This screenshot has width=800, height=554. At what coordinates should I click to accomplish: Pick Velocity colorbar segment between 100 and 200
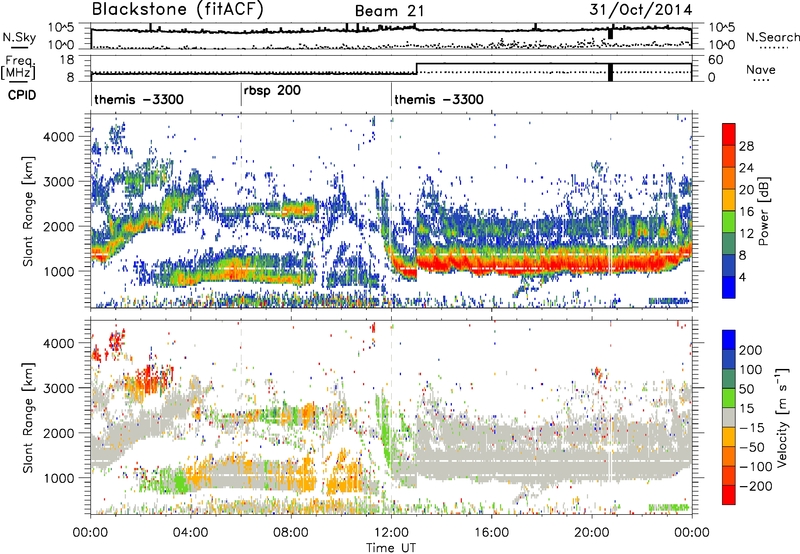click(729, 359)
